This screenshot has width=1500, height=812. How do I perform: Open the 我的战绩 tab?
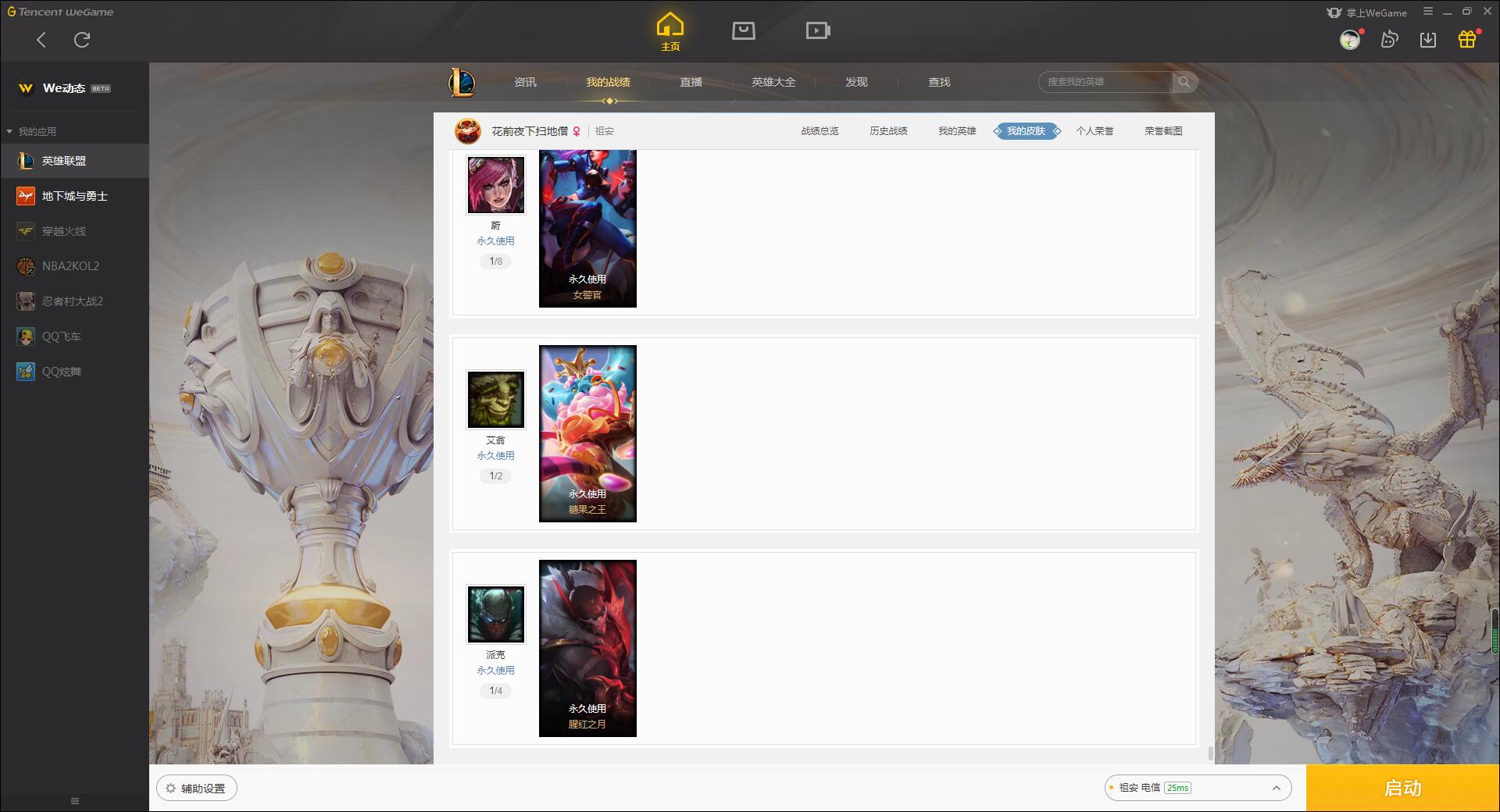point(608,82)
